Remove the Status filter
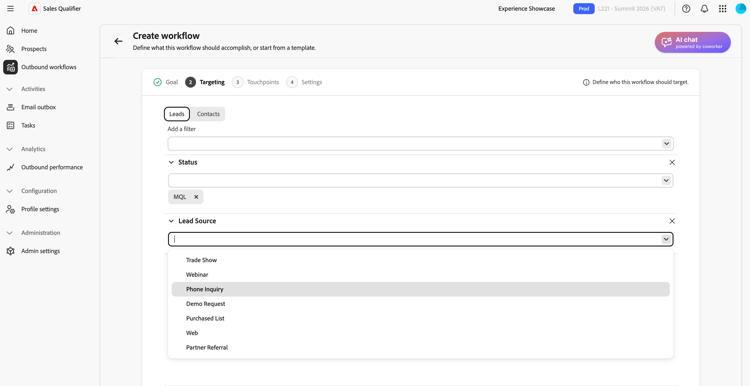Viewport: 750px width, 386px height. pyautogui.click(x=672, y=163)
